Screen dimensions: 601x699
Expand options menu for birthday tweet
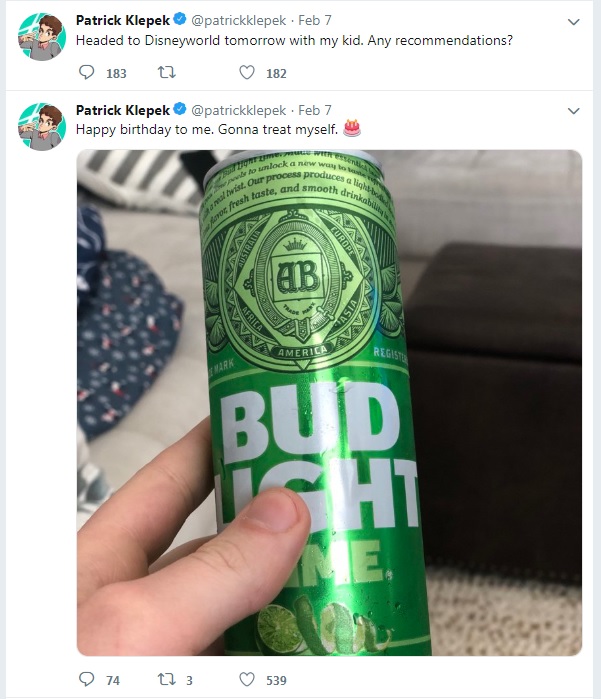(x=573, y=111)
